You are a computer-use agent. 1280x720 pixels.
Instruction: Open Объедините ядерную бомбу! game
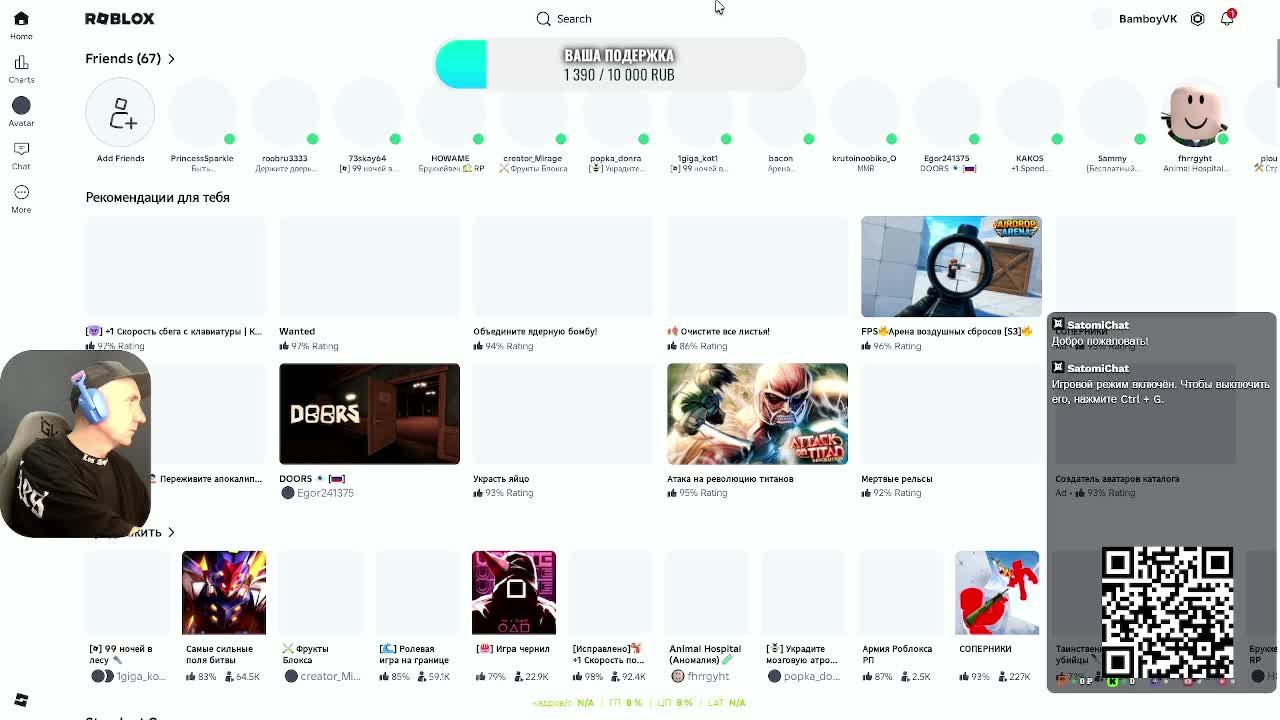[535, 331]
